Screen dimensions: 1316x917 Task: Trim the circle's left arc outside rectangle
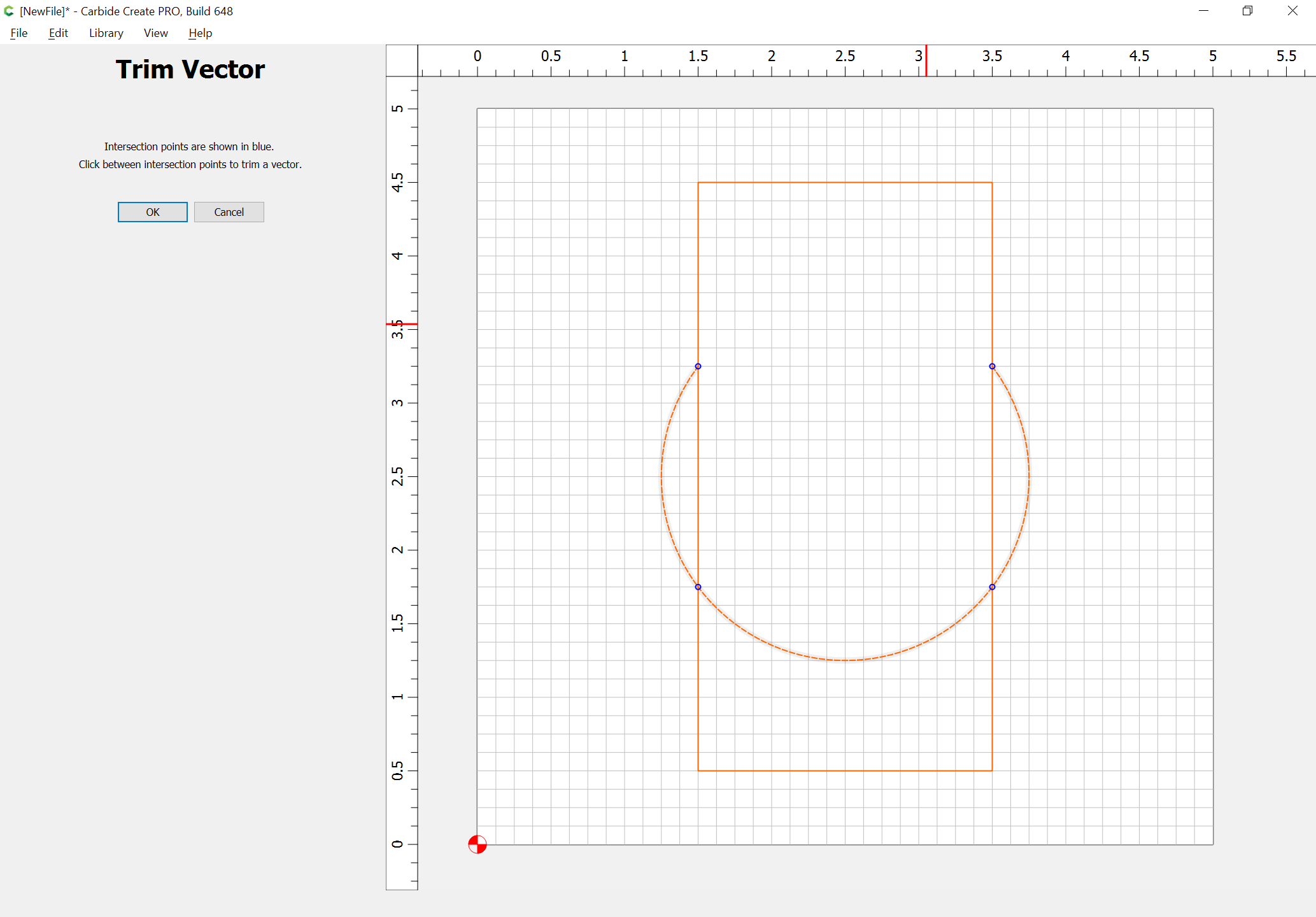point(662,476)
